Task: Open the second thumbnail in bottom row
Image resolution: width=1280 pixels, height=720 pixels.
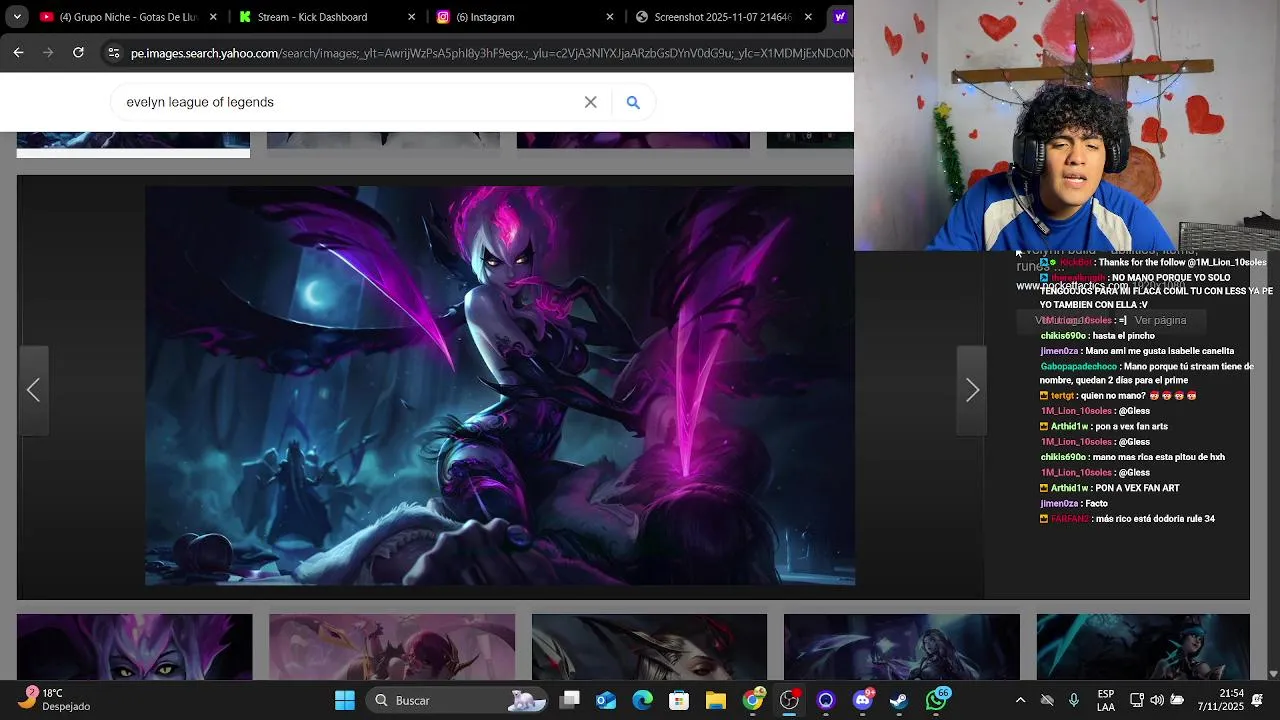Action: click(392, 647)
